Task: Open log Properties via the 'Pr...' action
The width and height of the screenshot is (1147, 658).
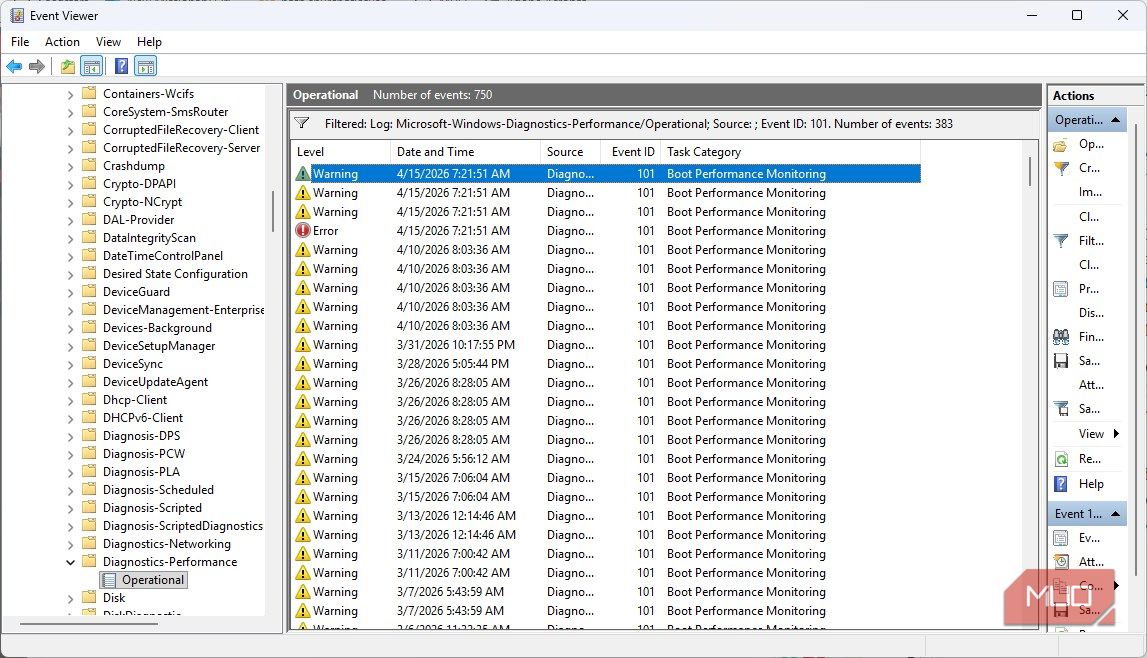Action: click(x=1060, y=289)
